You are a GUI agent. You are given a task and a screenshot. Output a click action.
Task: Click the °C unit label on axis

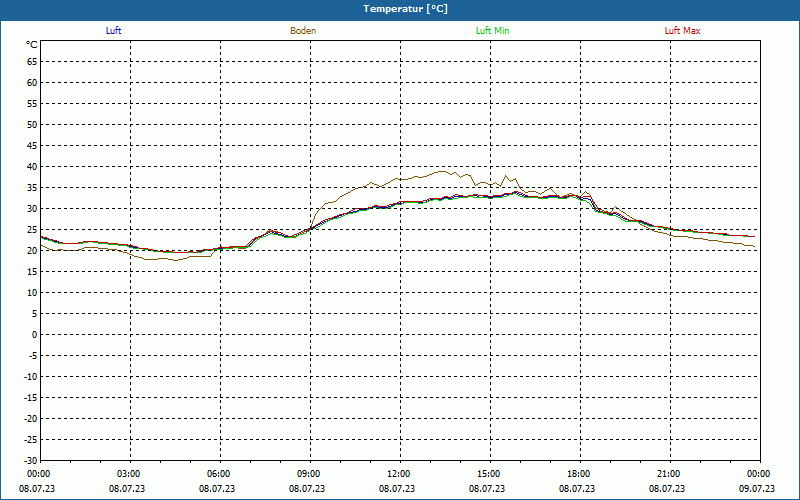coord(32,45)
